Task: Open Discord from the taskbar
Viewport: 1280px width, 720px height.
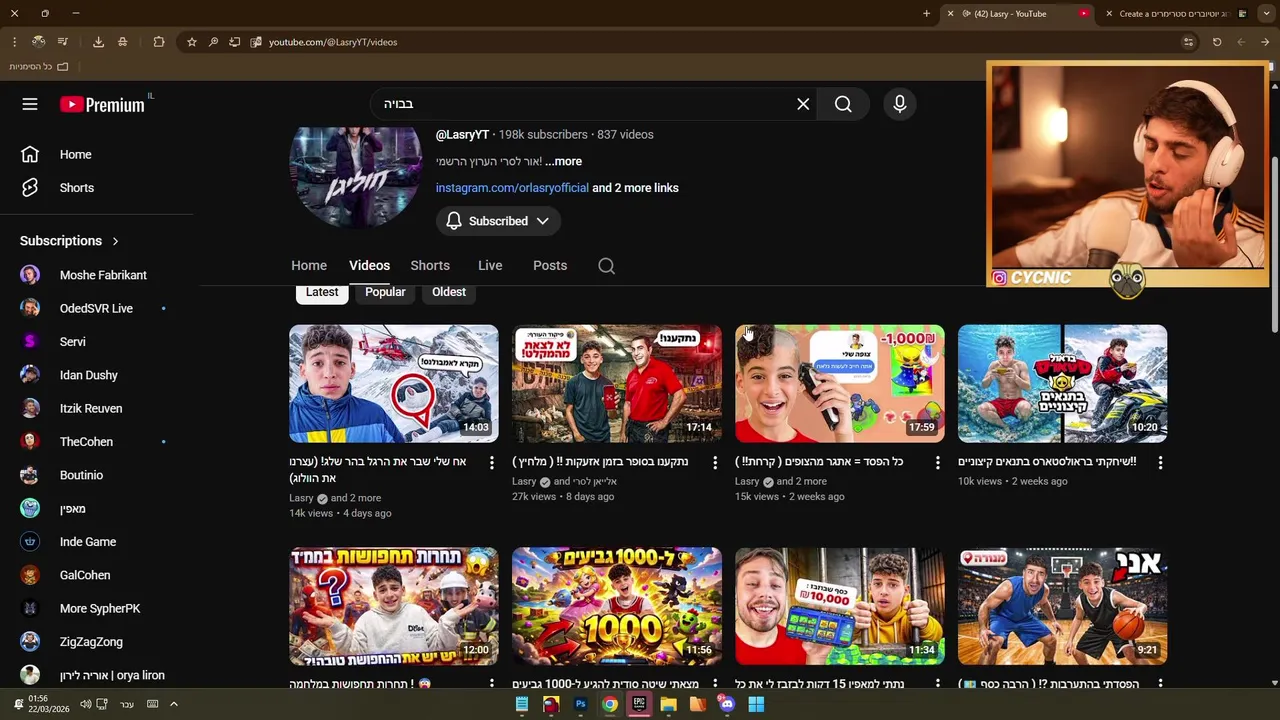Action: [x=727, y=704]
